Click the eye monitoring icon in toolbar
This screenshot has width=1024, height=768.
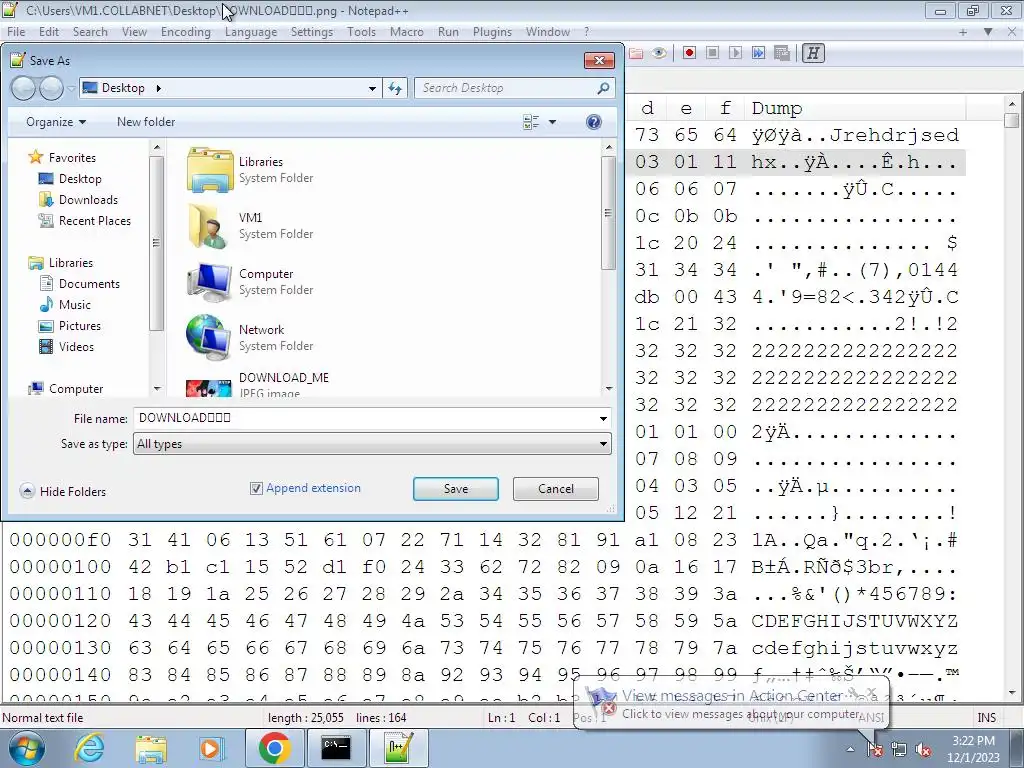click(659, 53)
